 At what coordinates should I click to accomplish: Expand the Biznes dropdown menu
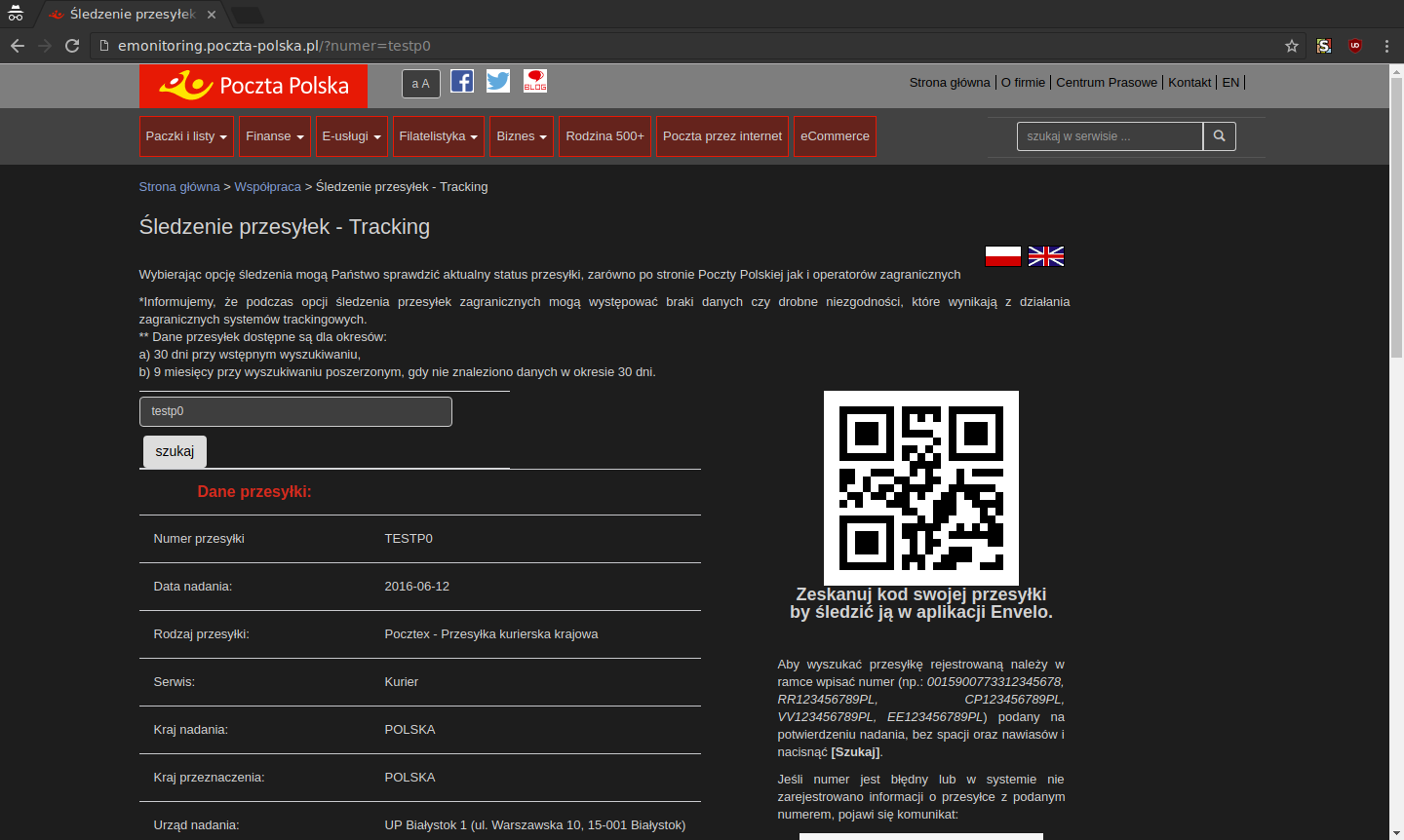(522, 136)
